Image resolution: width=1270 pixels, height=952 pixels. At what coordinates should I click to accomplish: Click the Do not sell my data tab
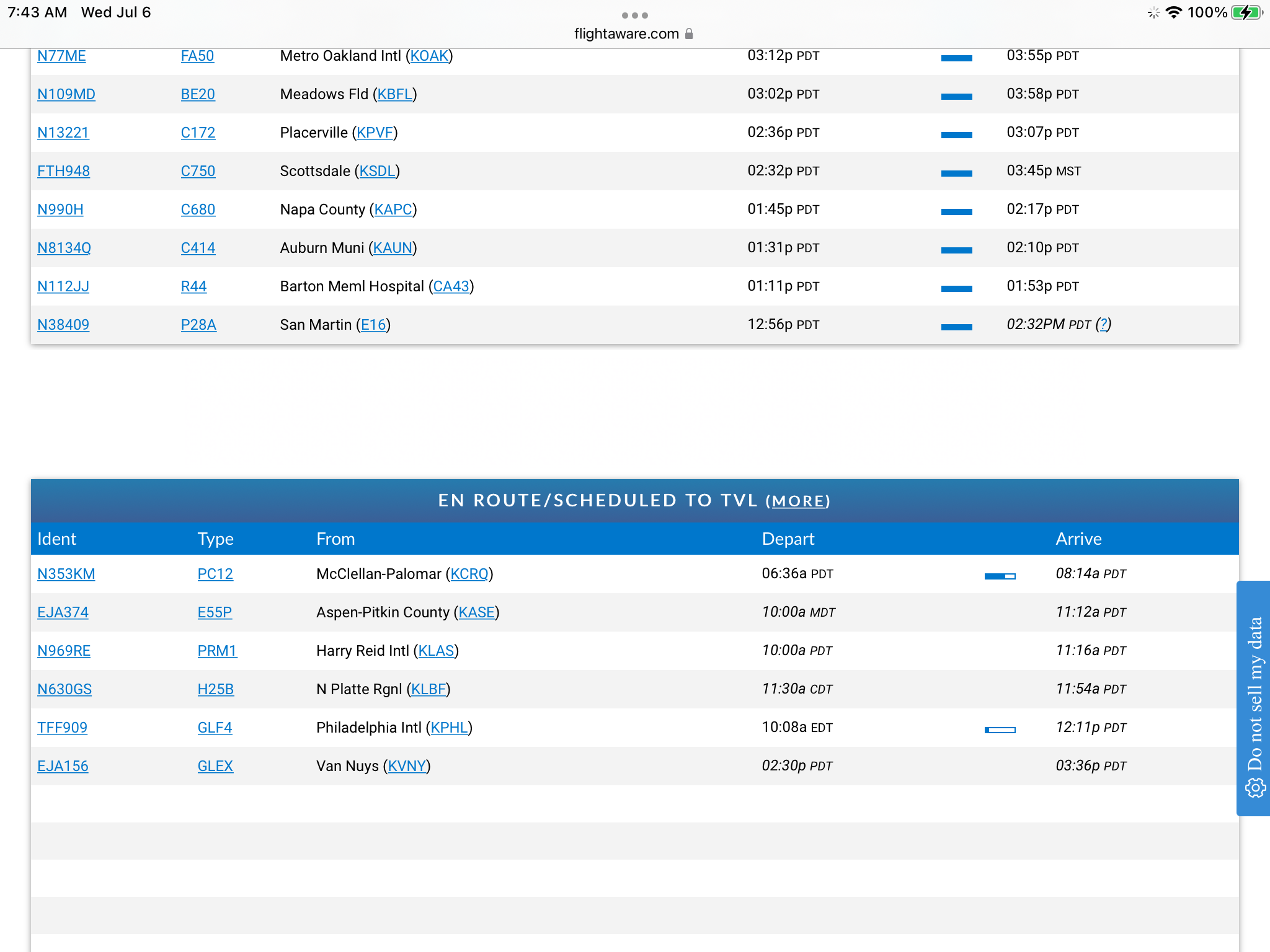(1254, 694)
